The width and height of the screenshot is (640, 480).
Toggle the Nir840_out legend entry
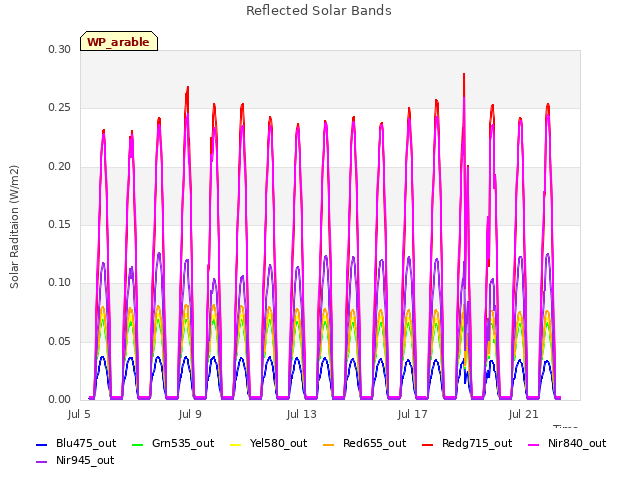(x=567, y=443)
